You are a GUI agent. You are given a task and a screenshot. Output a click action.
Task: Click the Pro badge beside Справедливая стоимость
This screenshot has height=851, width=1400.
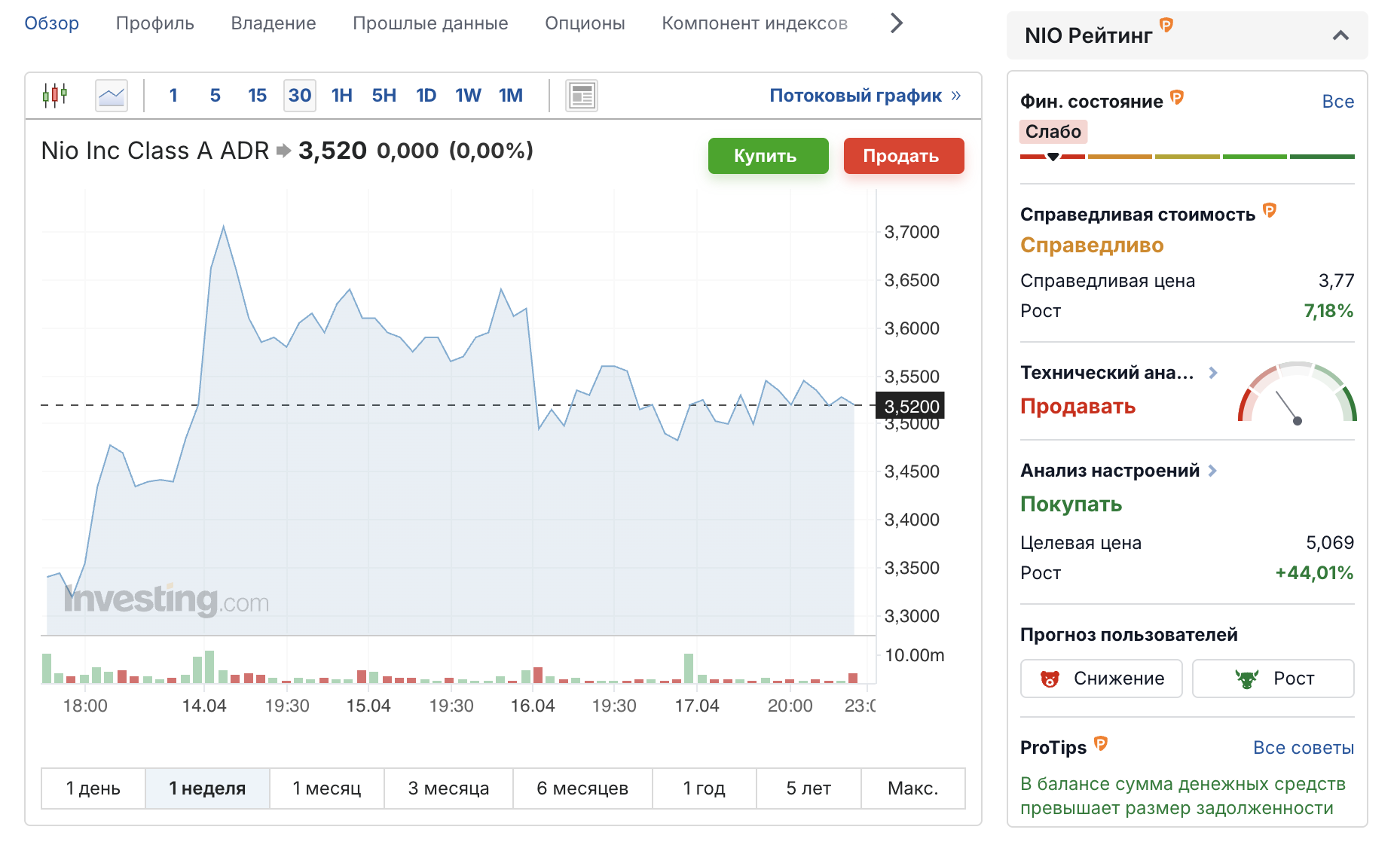click(x=1270, y=210)
